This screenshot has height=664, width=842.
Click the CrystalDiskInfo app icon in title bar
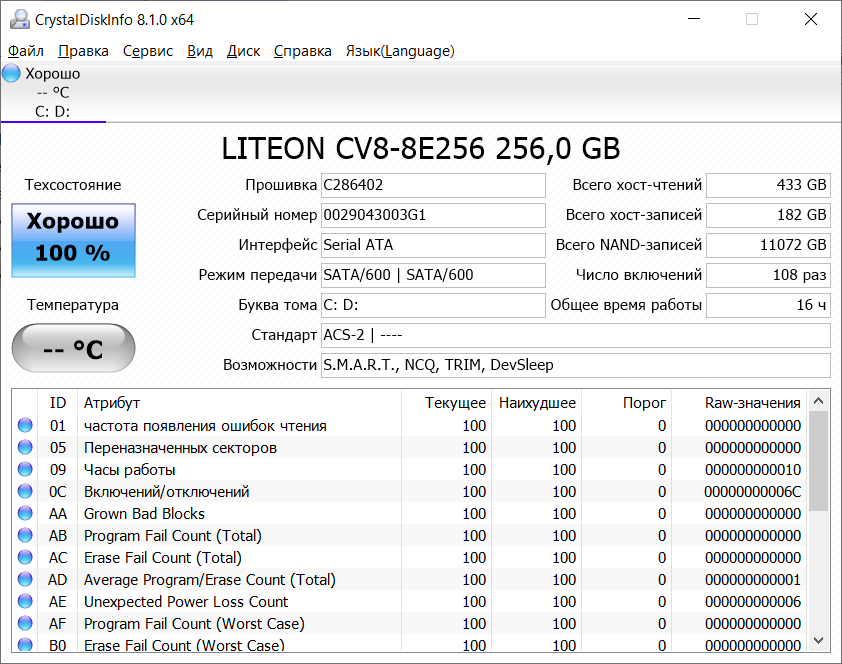tap(20, 19)
